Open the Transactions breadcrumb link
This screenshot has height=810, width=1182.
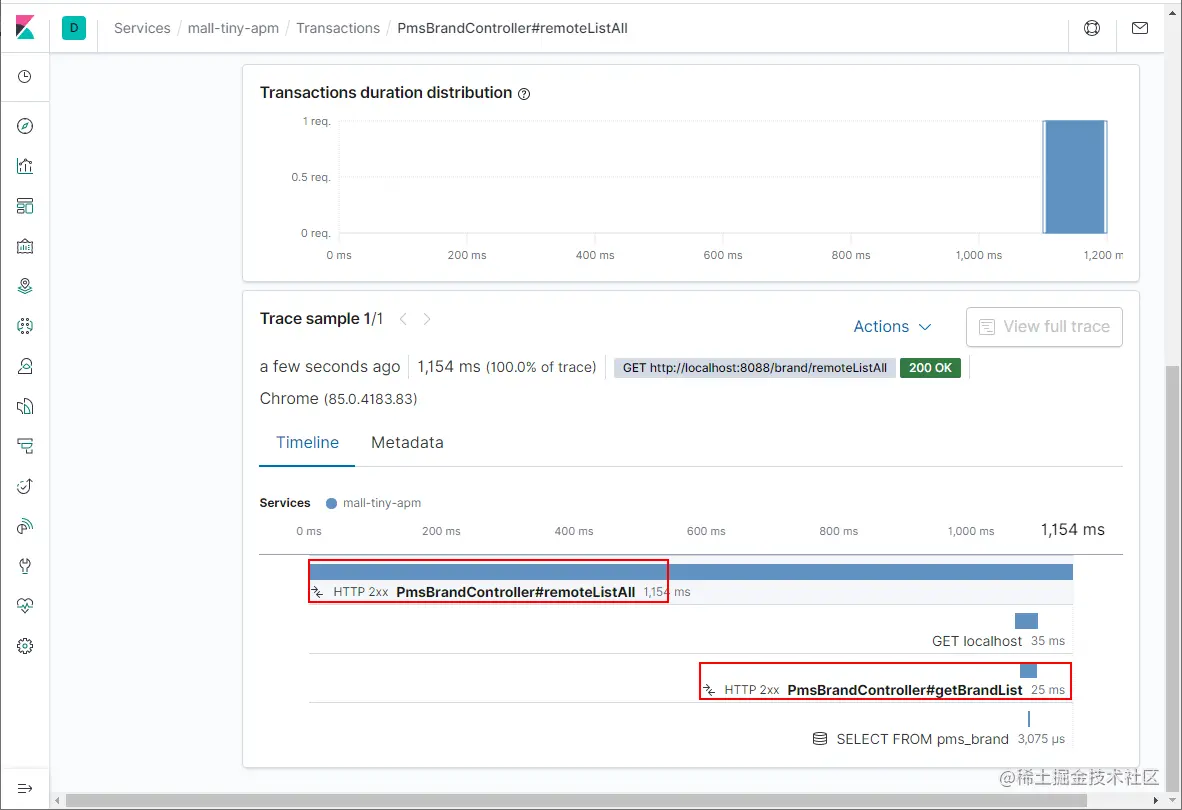[x=338, y=28]
